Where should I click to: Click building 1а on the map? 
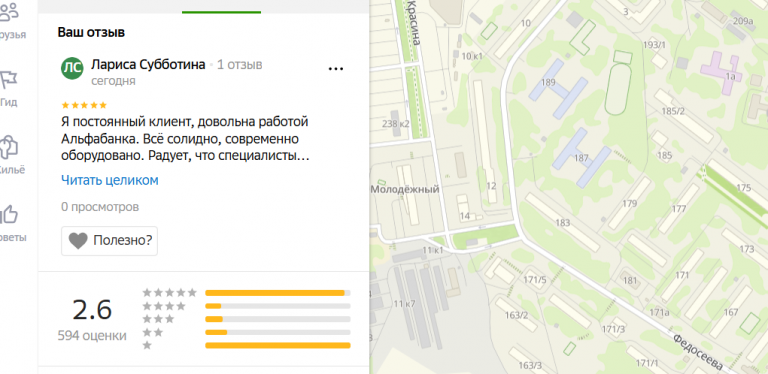(731, 76)
